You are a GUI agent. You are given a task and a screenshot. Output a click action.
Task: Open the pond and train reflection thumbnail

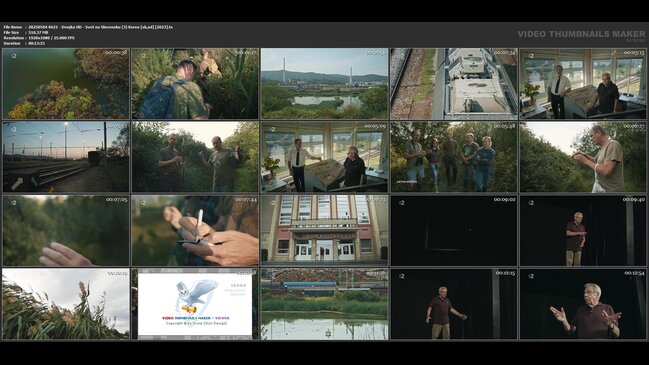pos(324,304)
